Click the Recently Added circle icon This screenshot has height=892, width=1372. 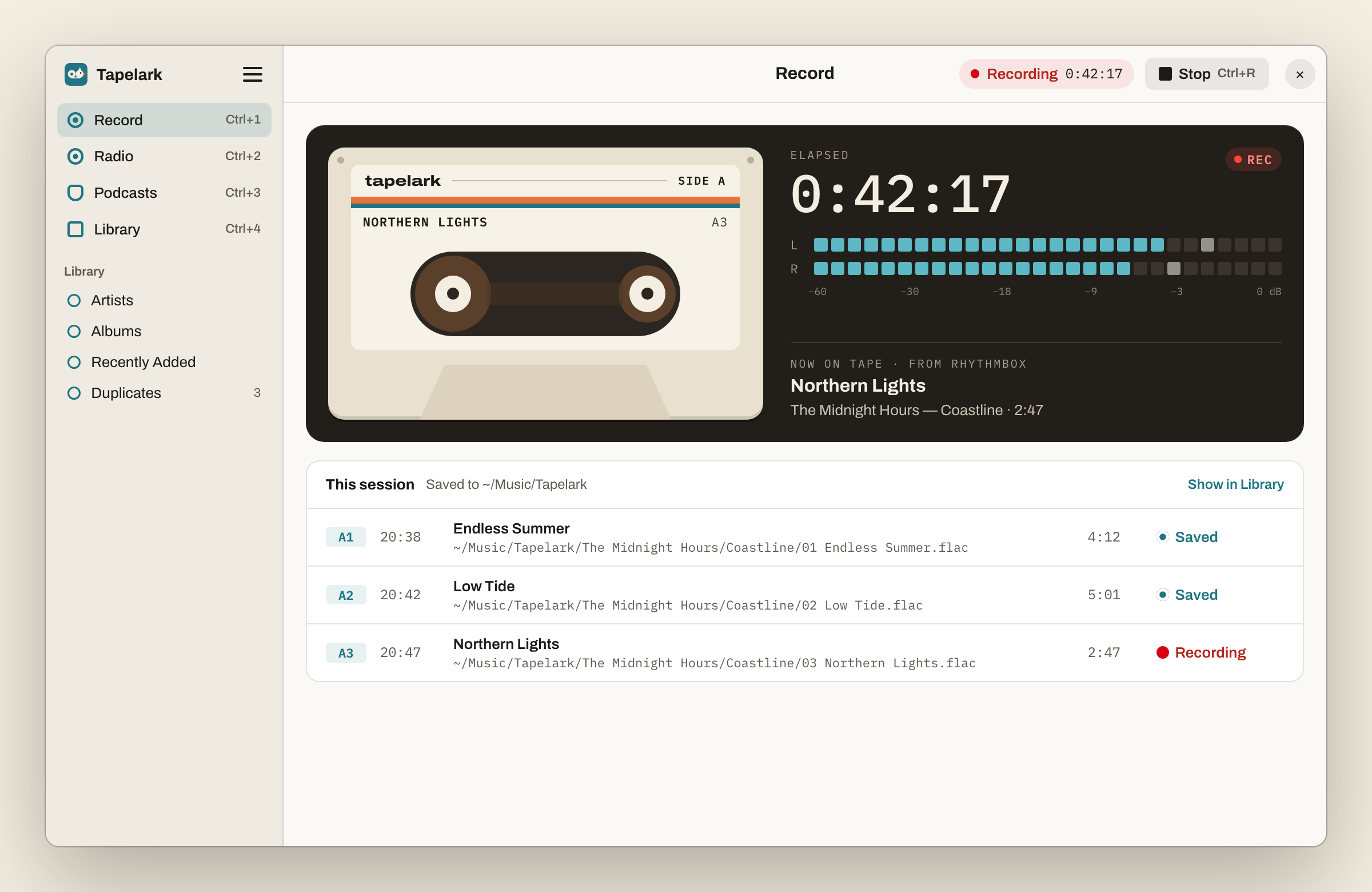tap(74, 362)
